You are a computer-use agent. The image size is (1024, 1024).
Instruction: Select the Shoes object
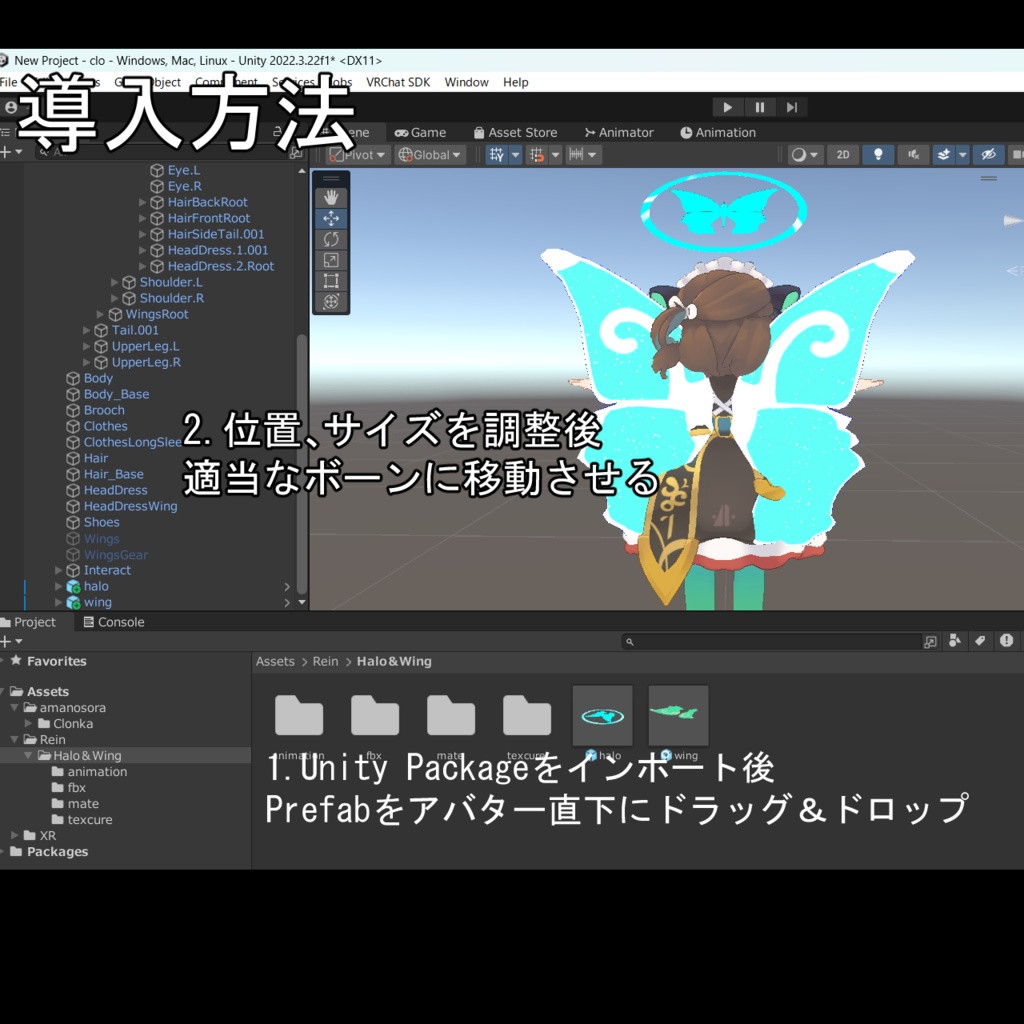coord(101,522)
